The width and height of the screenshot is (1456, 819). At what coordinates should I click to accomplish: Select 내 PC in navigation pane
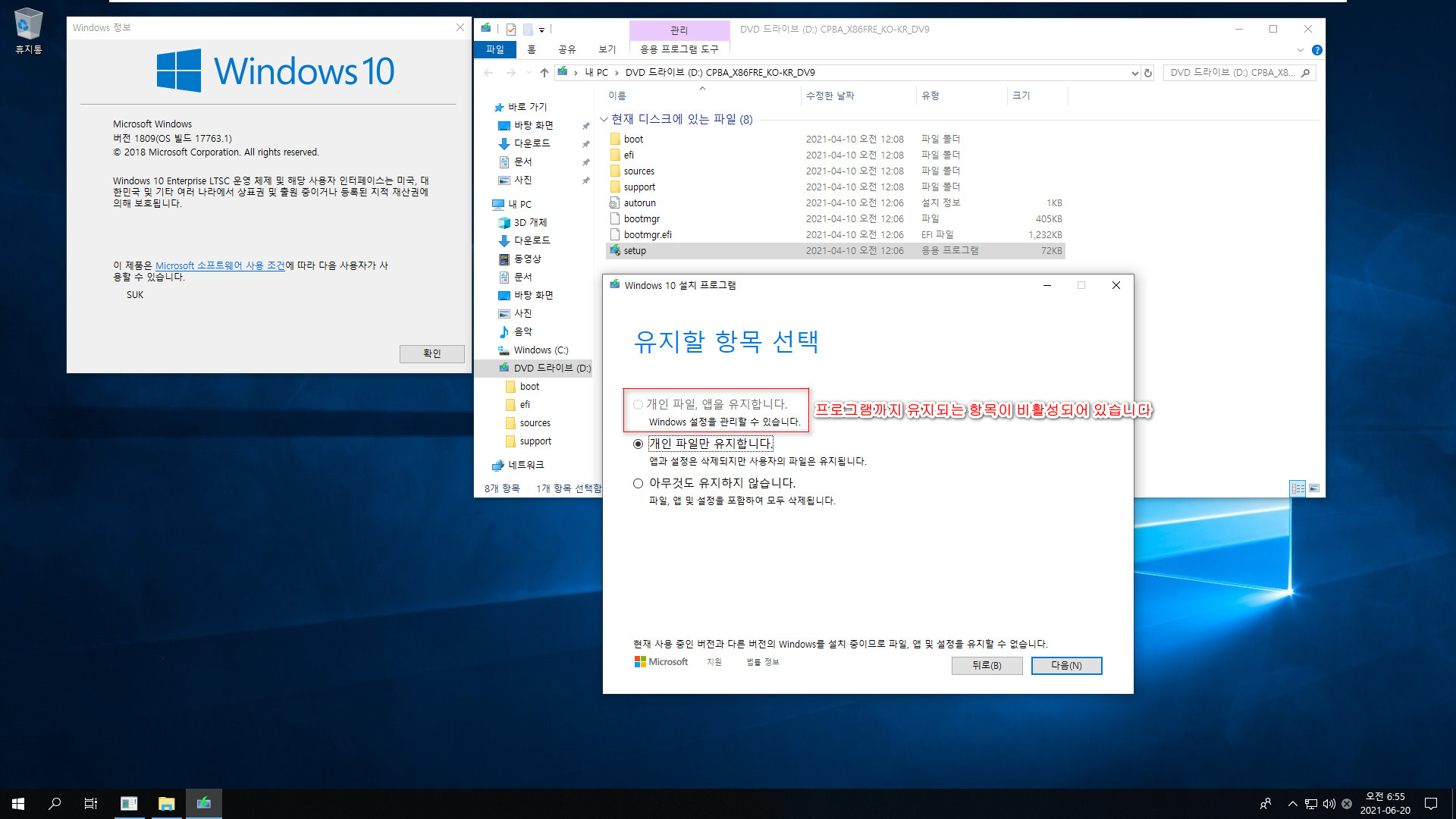519,204
